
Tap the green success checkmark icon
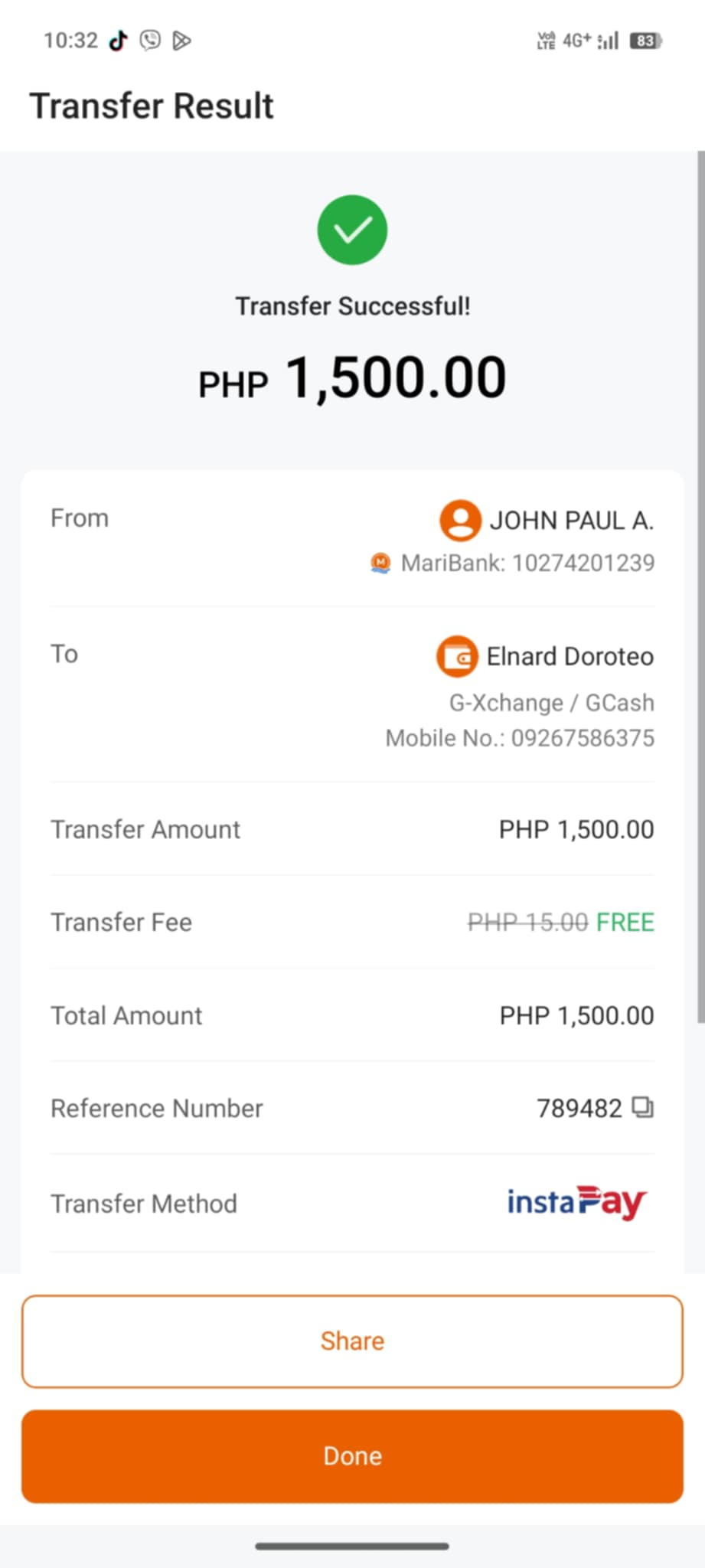coord(352,230)
